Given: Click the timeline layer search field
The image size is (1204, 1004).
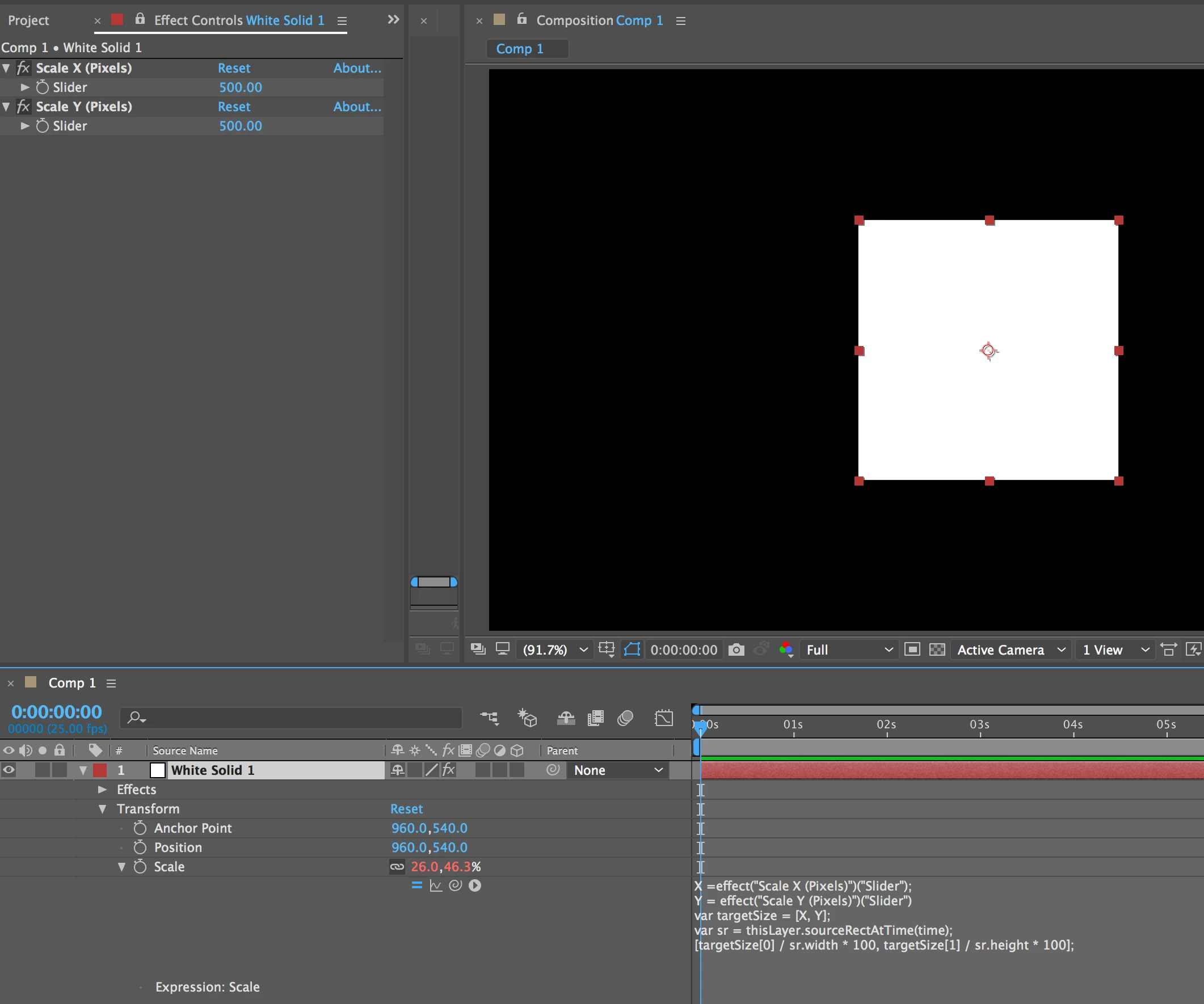Looking at the screenshot, I should (298, 718).
